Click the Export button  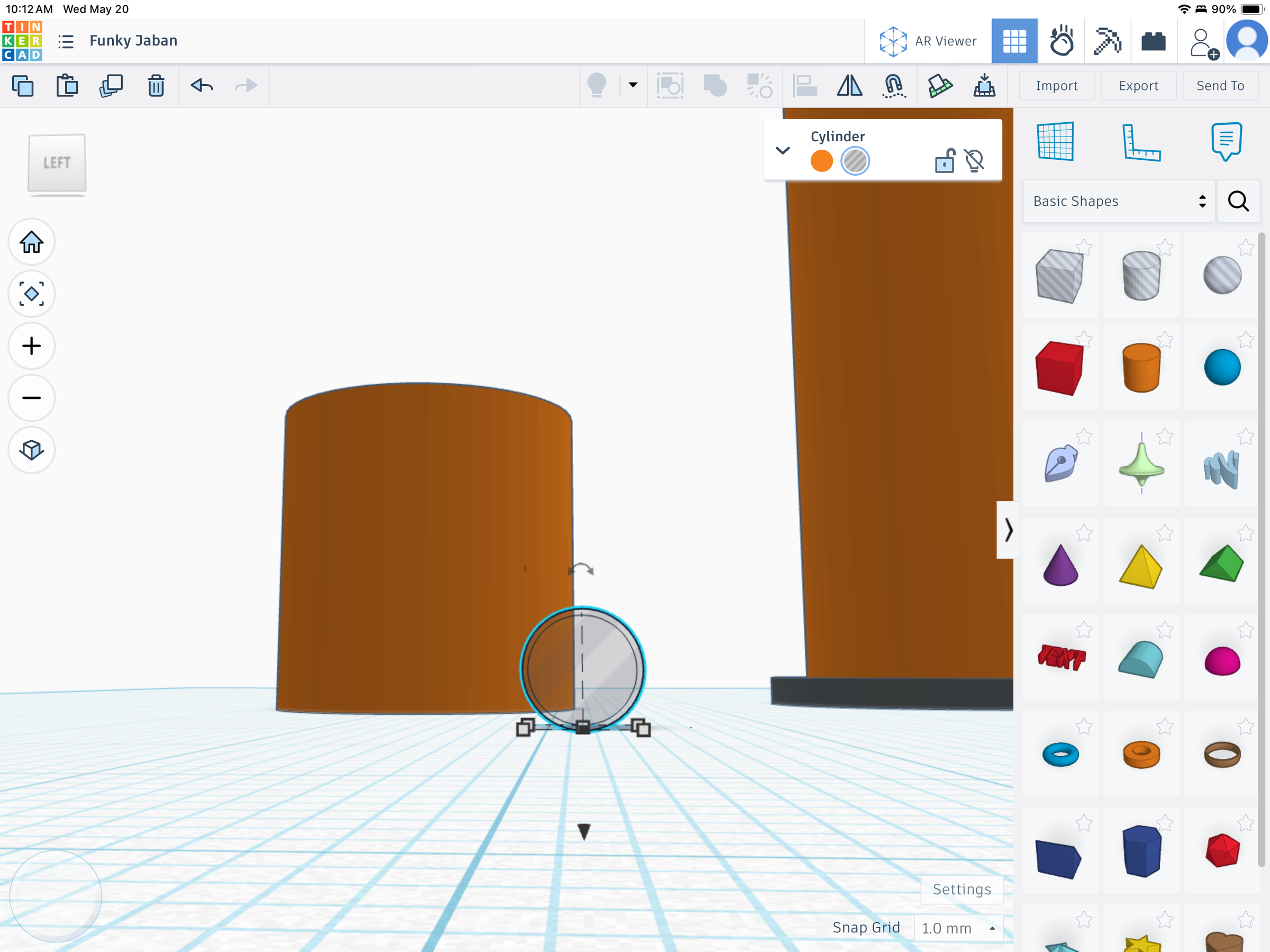tap(1139, 86)
